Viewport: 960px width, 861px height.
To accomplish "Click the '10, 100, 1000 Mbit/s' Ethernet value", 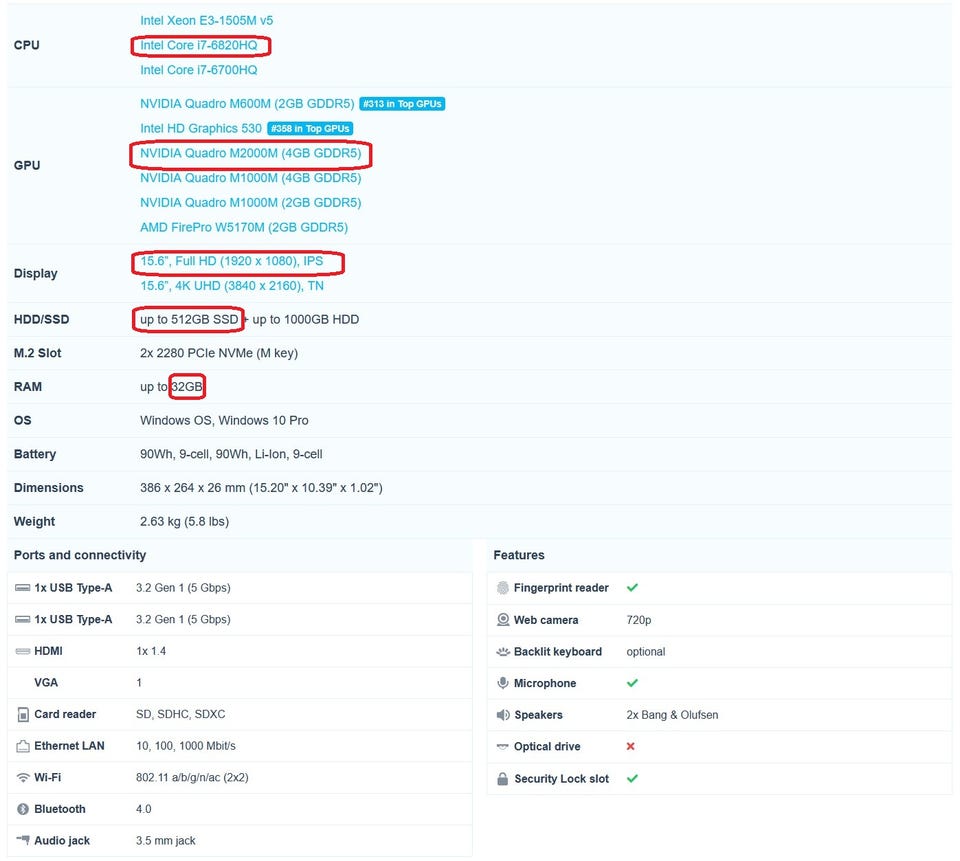I will pyautogui.click(x=186, y=746).
